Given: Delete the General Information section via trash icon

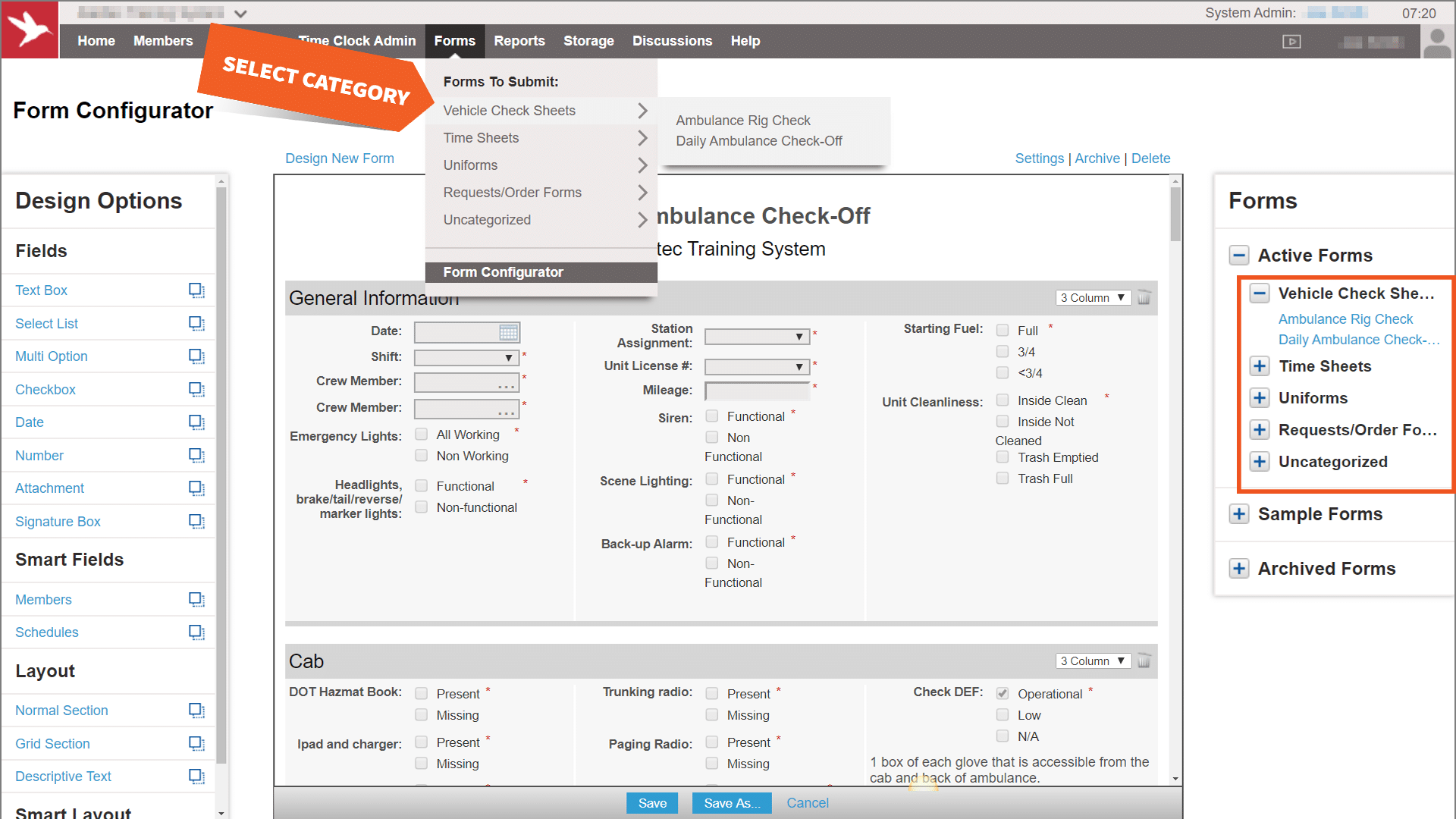Looking at the screenshot, I should [x=1144, y=298].
